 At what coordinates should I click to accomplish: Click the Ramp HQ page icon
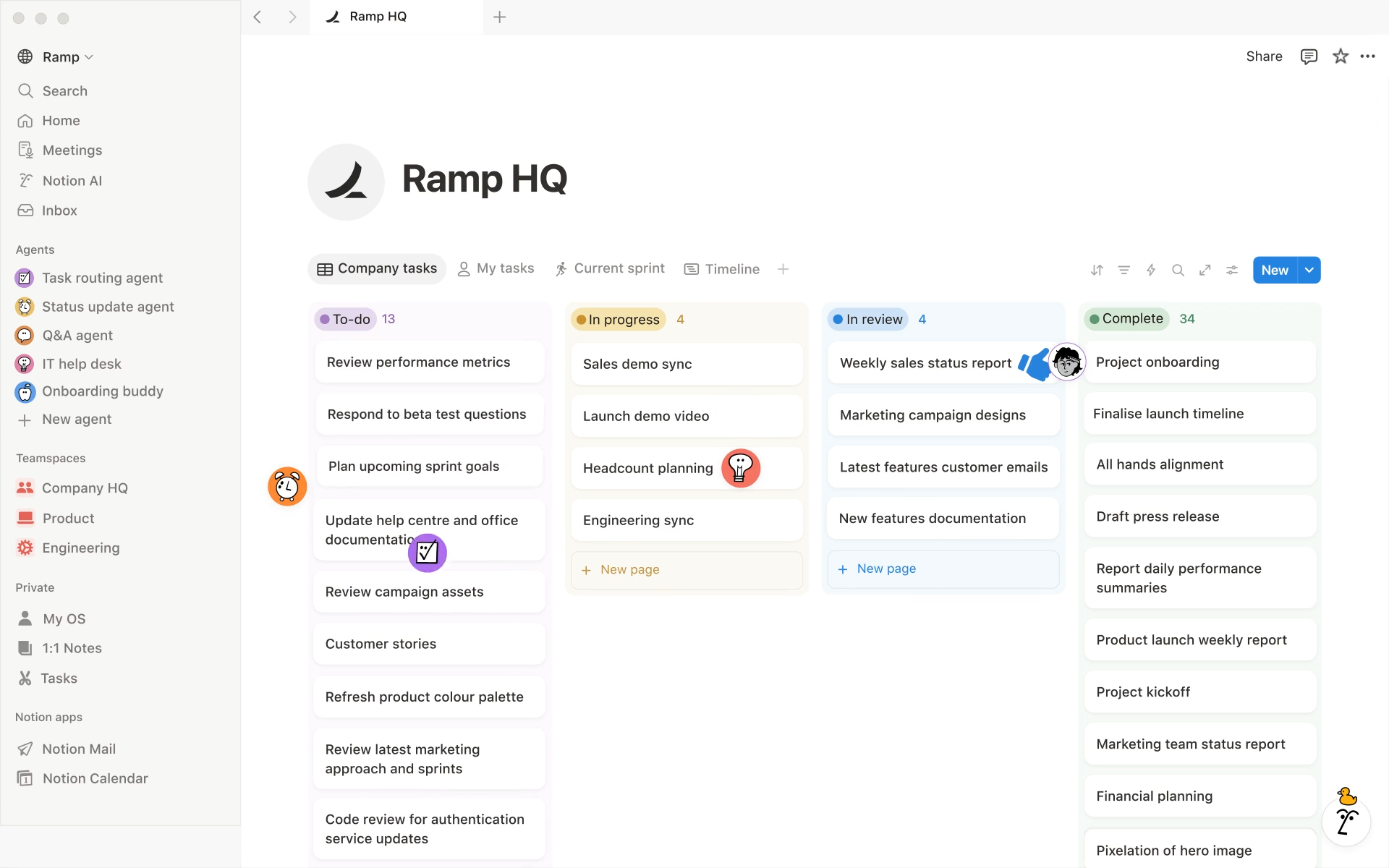coord(346,182)
